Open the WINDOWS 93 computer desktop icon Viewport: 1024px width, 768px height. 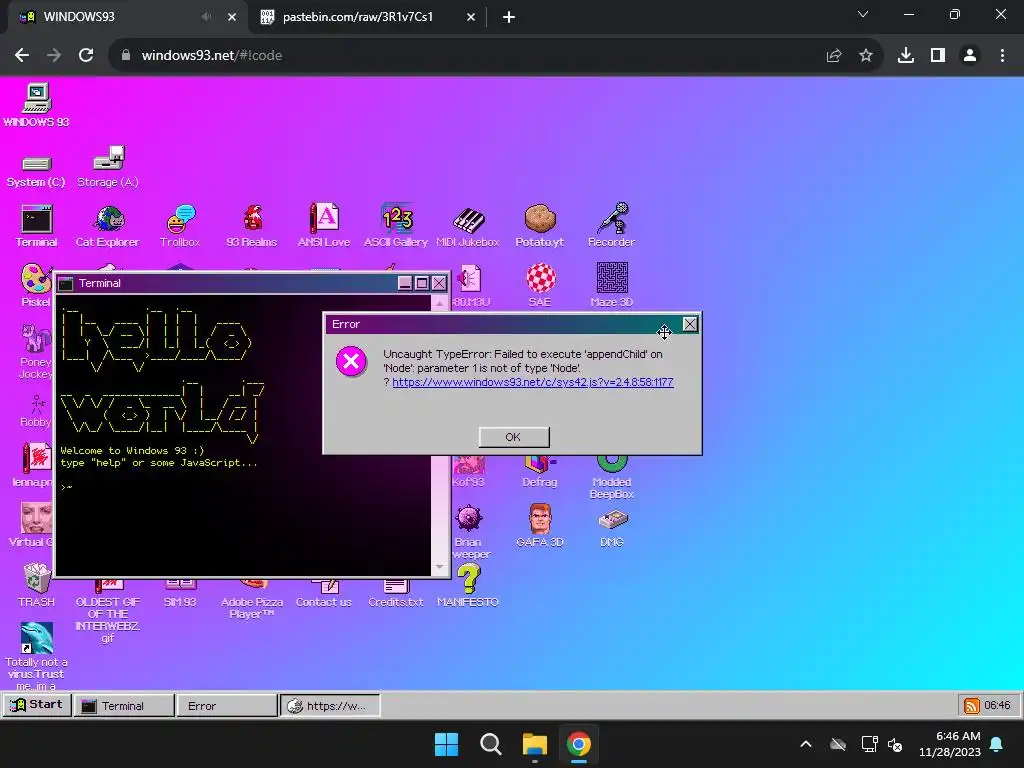tap(37, 104)
